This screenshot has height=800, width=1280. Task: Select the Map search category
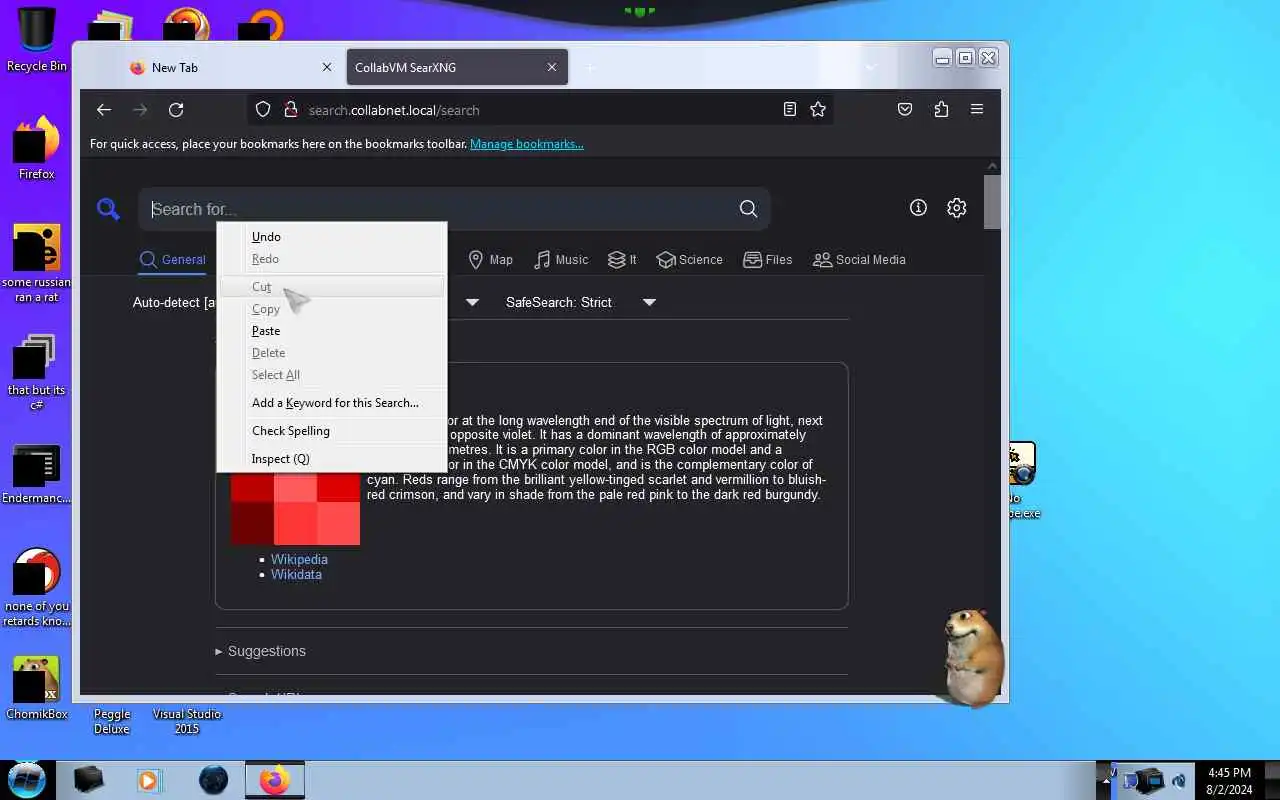(x=491, y=260)
